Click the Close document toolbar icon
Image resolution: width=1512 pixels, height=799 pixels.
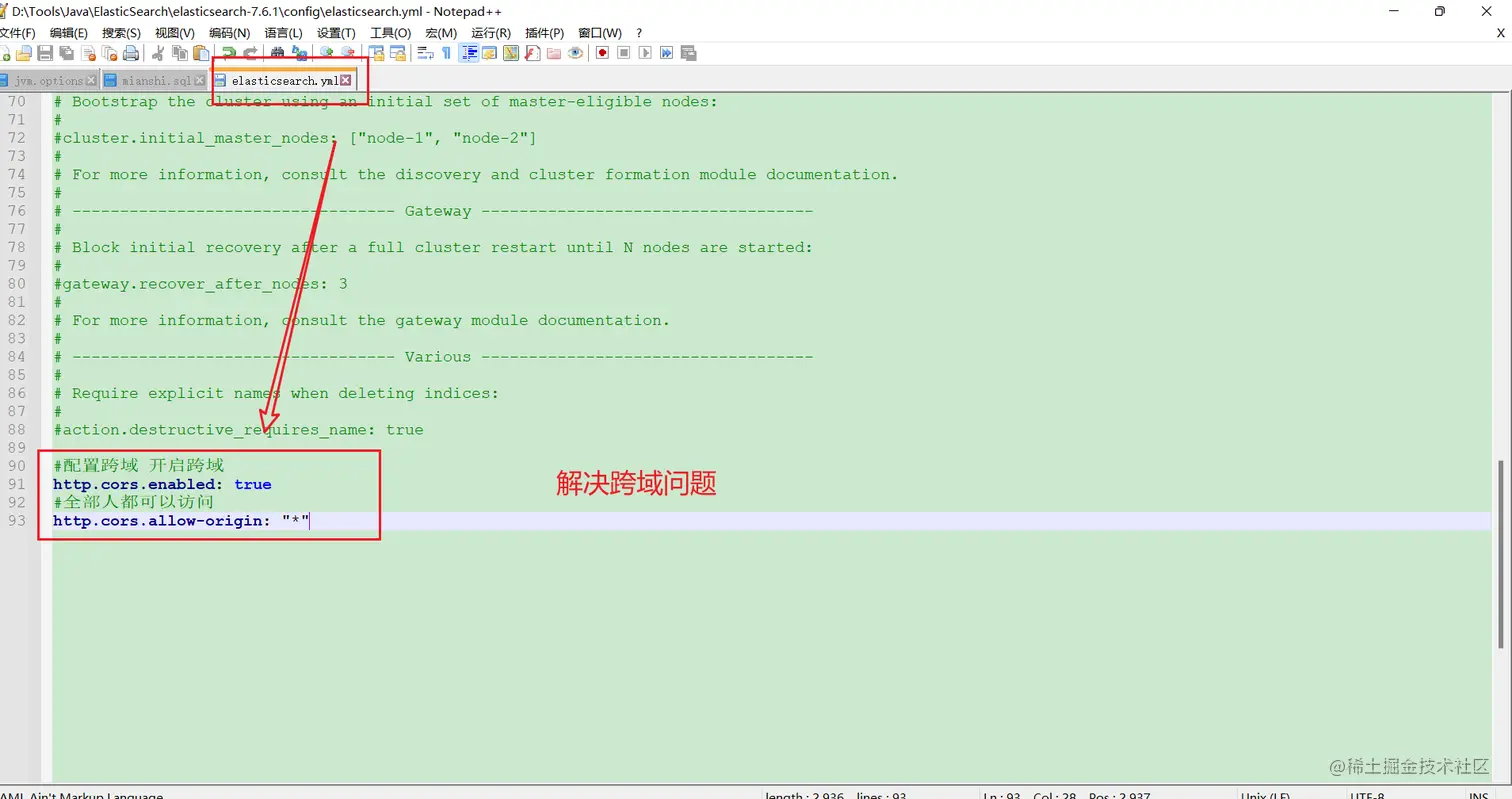(x=89, y=53)
